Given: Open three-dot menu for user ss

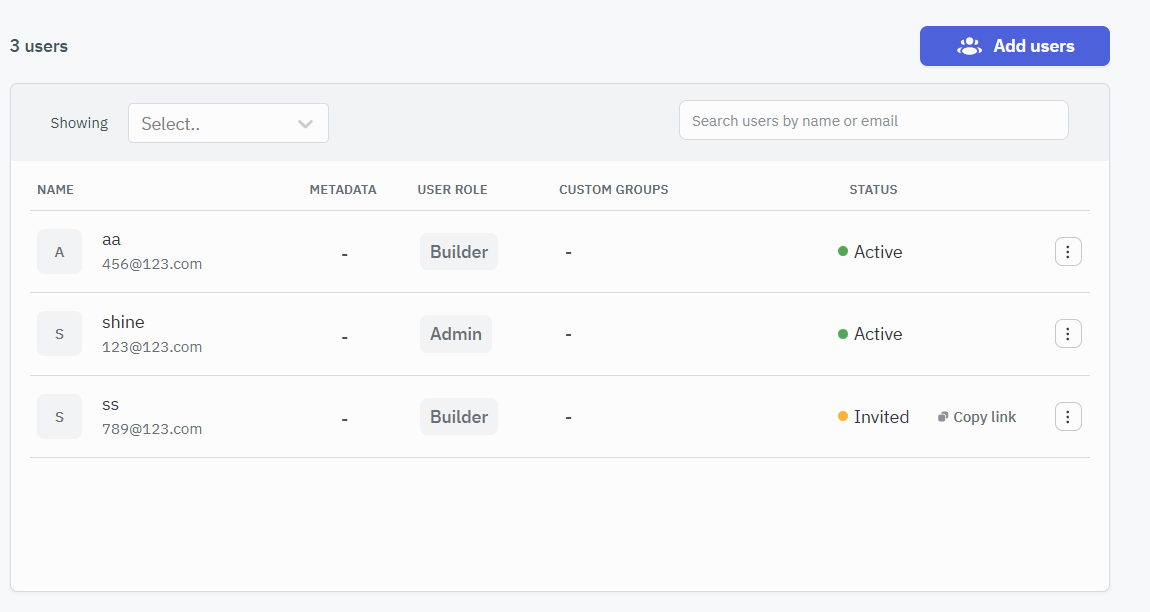Looking at the screenshot, I should coord(1068,417).
